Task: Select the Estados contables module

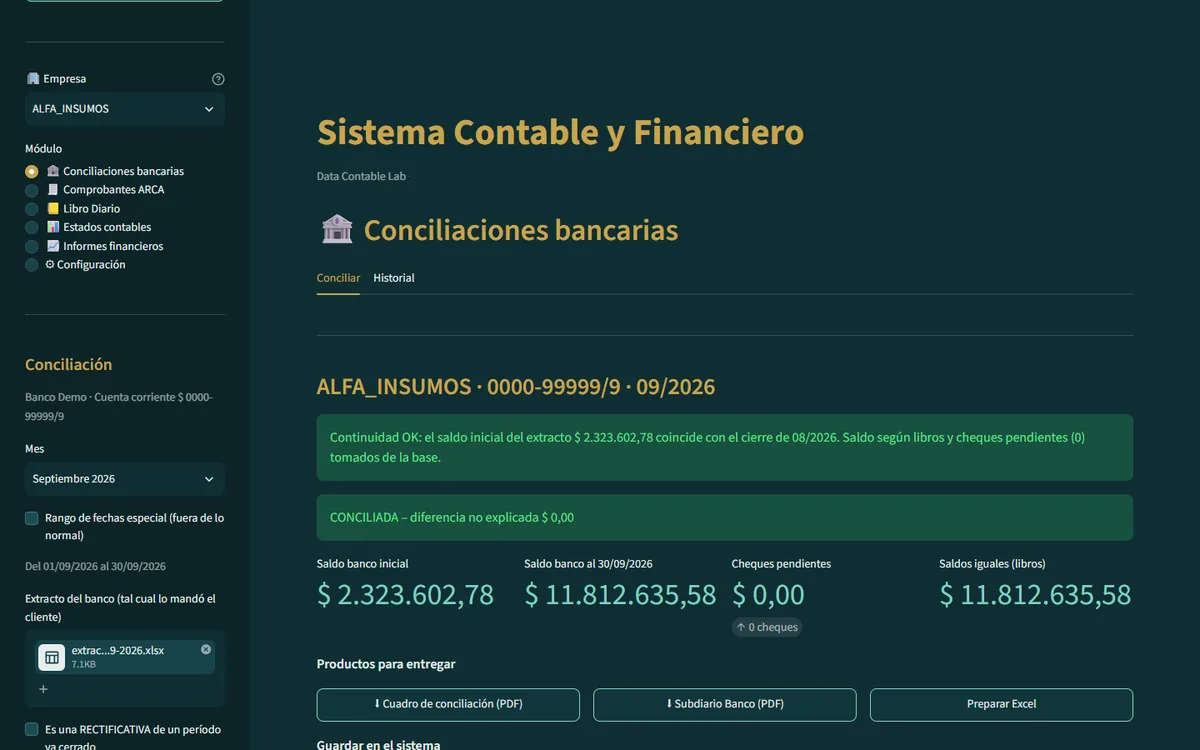Action: point(89,227)
